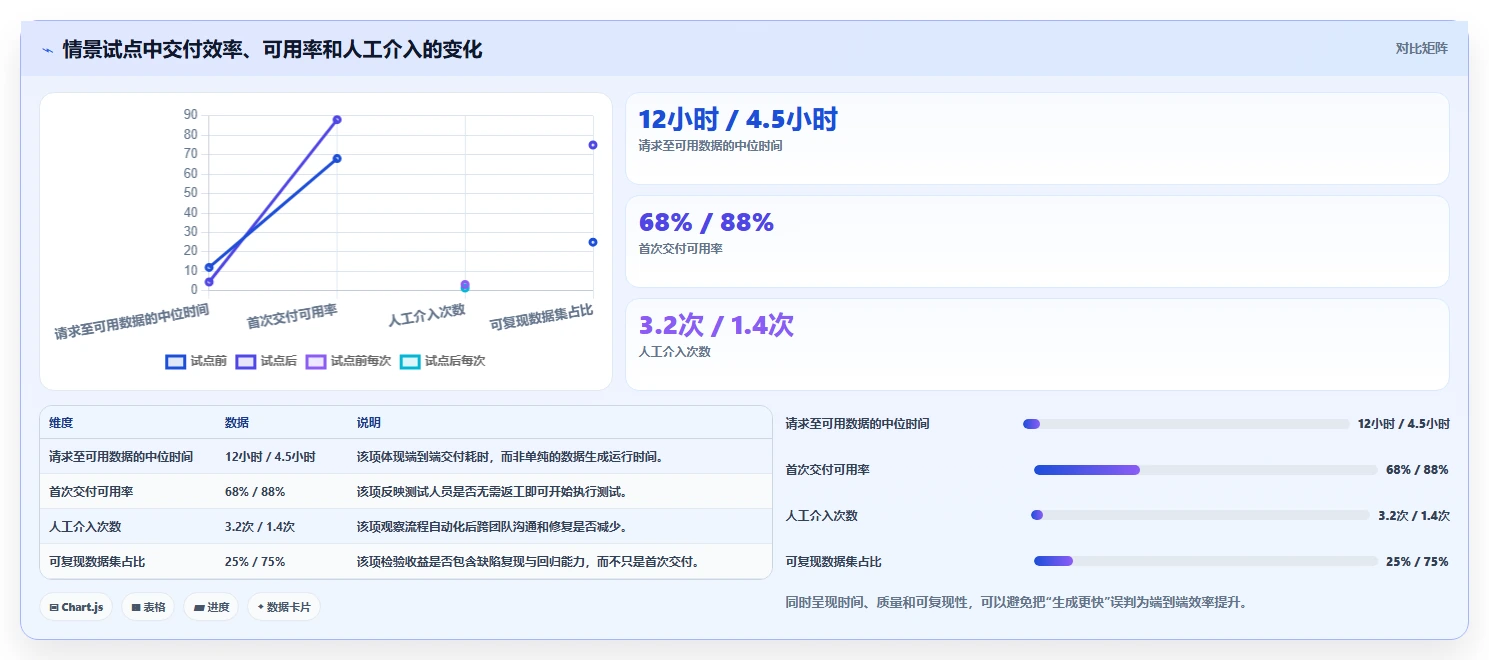Viewport: 1489px width, 660px height.
Task: Click table cell 68% / 88%
Action: pos(255,491)
